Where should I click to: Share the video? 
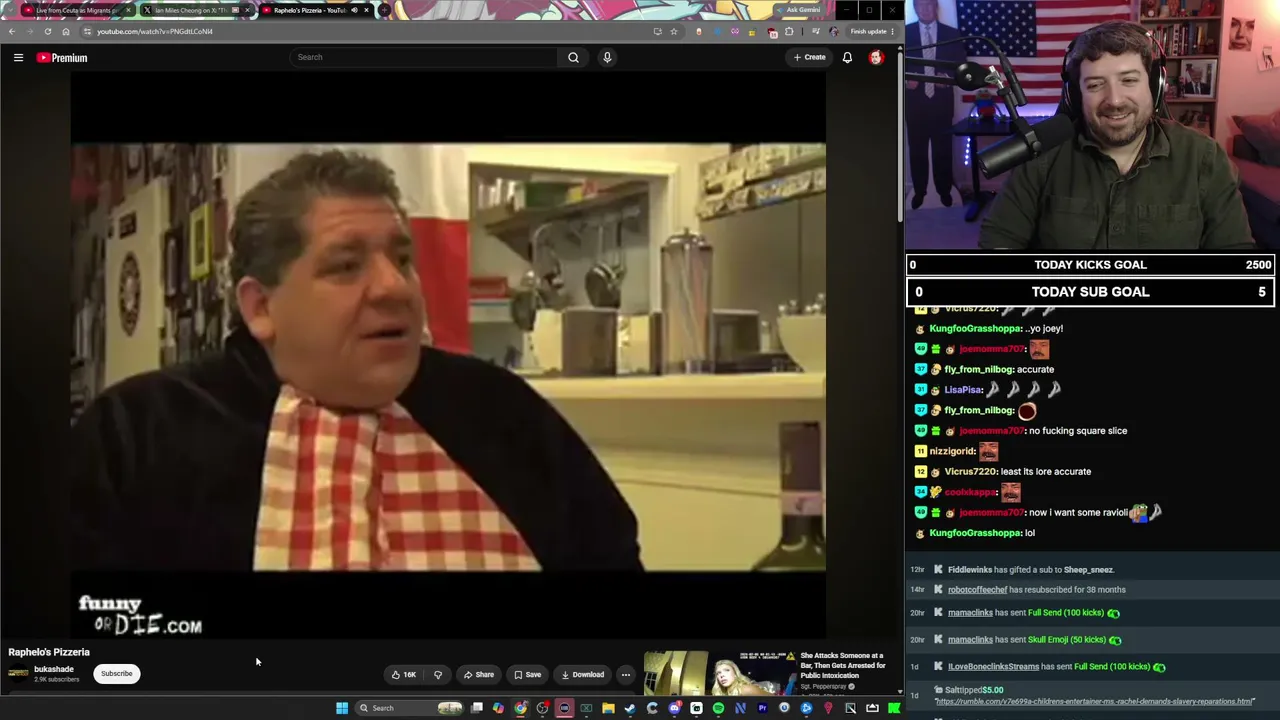(479, 674)
